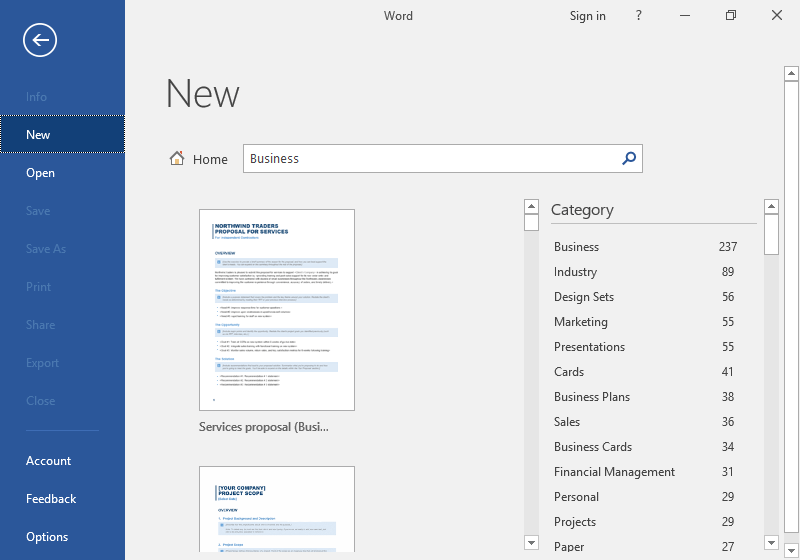This screenshot has width=800, height=560.
Task: Close the Word window
Action: coord(777,15)
